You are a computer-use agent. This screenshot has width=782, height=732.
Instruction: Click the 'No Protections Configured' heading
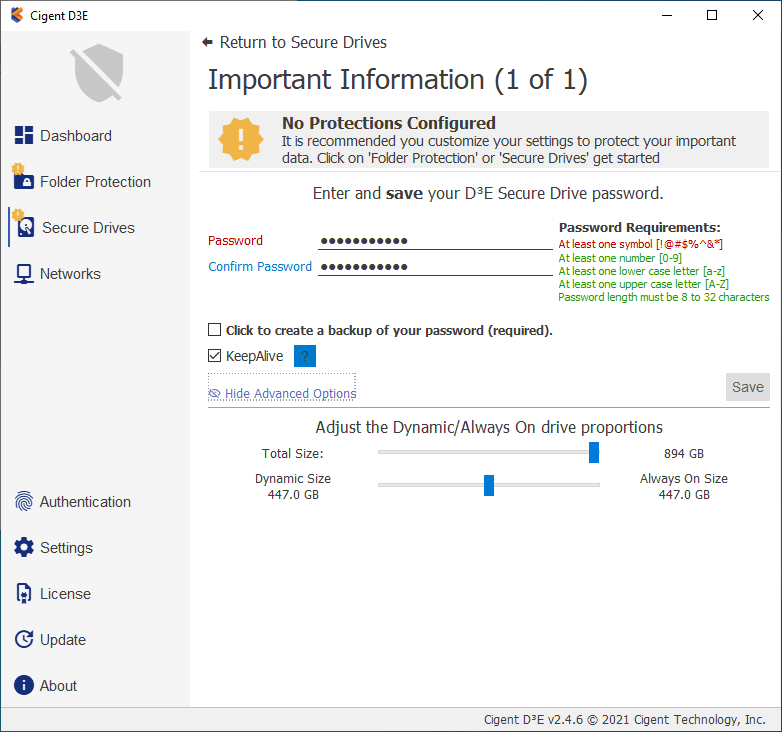pyautogui.click(x=389, y=123)
